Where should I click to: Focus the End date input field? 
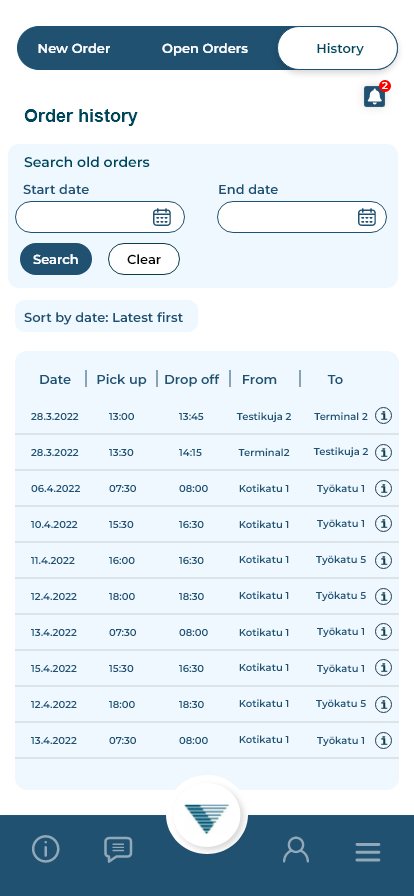[302, 217]
